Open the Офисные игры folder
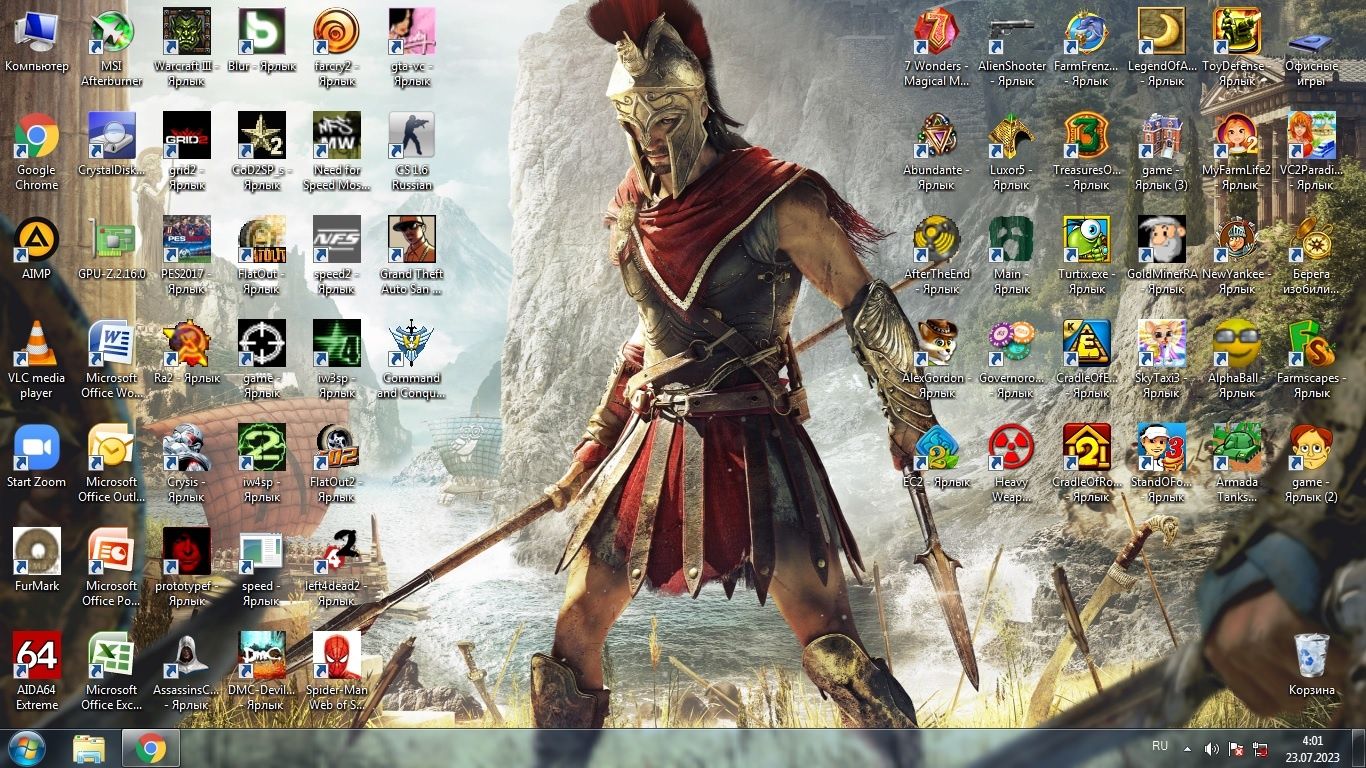The image size is (1366, 768). [1312, 47]
